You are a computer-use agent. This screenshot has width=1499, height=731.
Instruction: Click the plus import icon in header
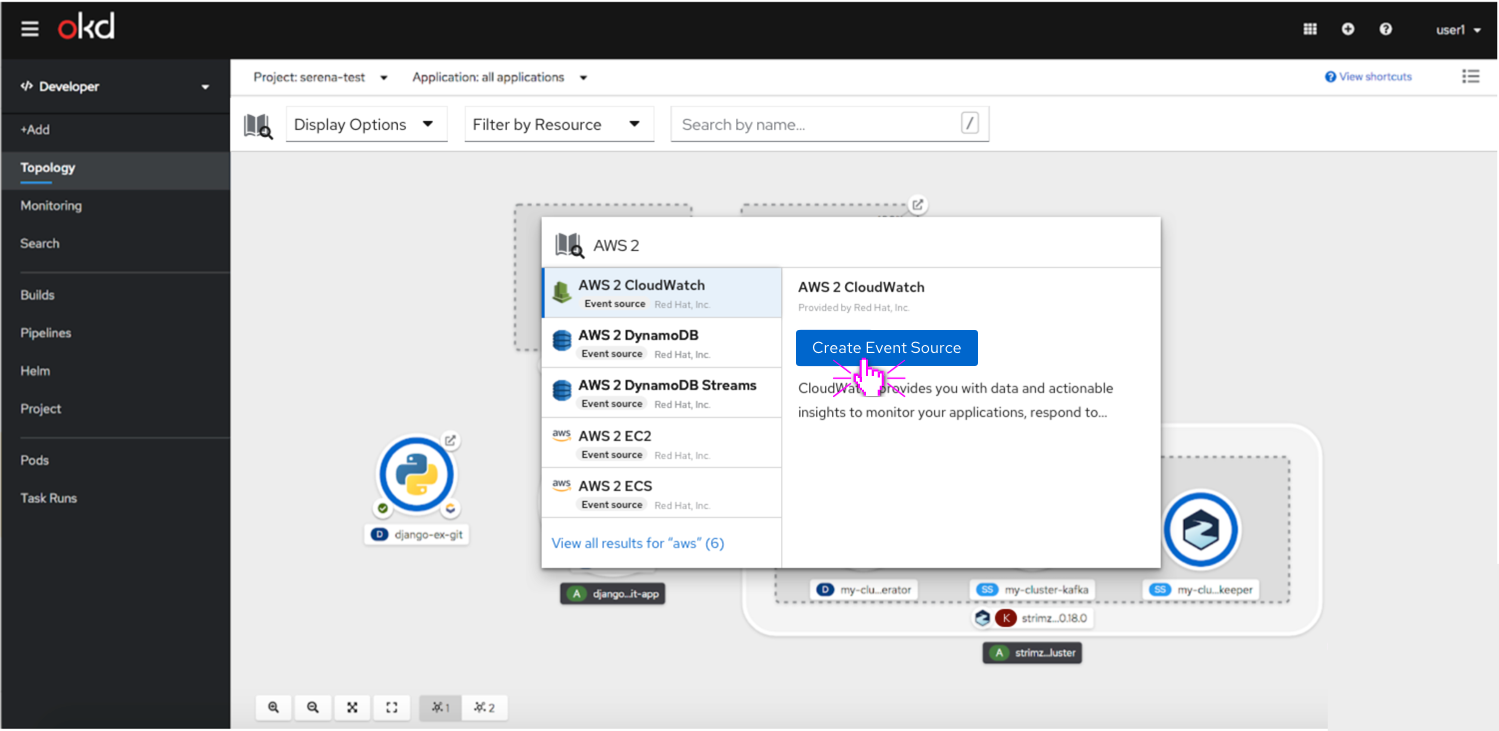pyautogui.click(x=1348, y=29)
